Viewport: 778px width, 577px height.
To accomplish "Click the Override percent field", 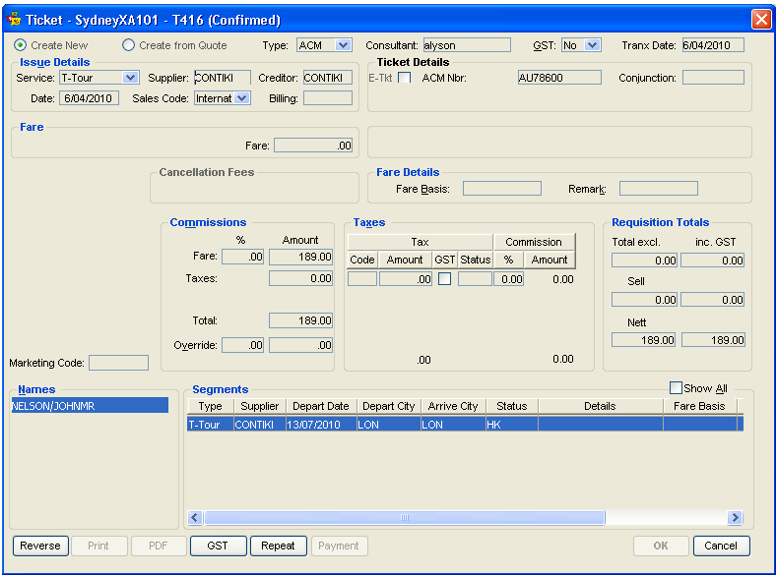I will 243,345.
